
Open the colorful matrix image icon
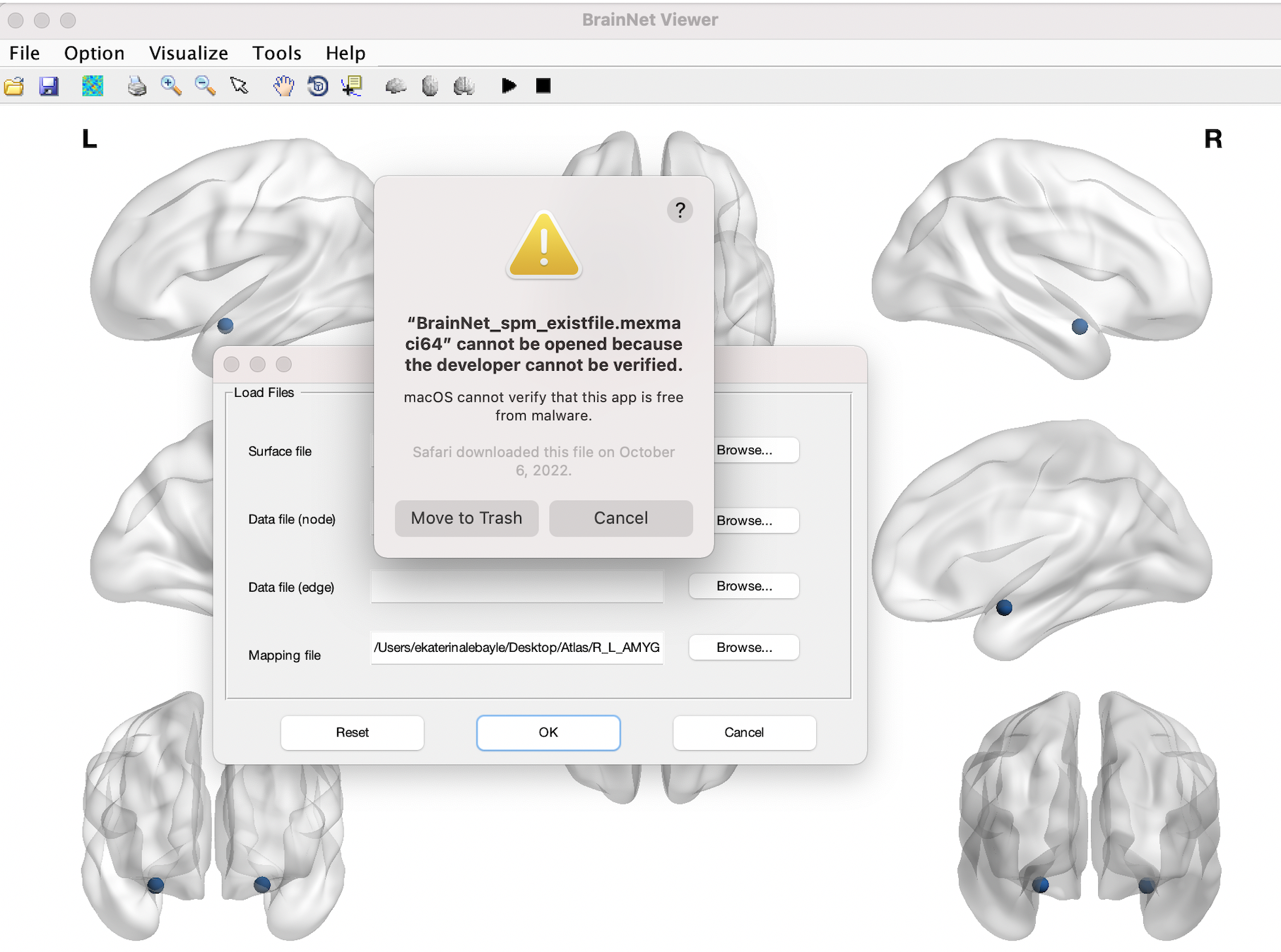coord(93,86)
